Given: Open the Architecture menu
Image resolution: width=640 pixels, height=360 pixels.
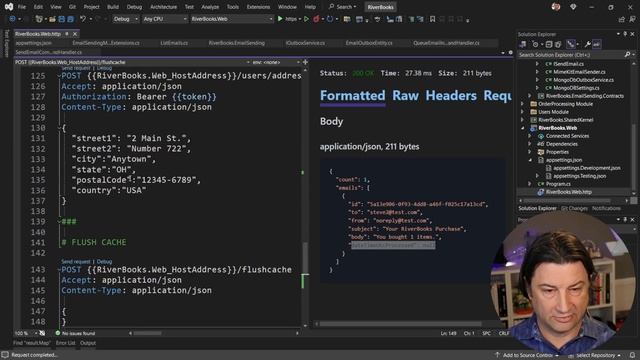Looking at the screenshot, I should pos(163,7).
